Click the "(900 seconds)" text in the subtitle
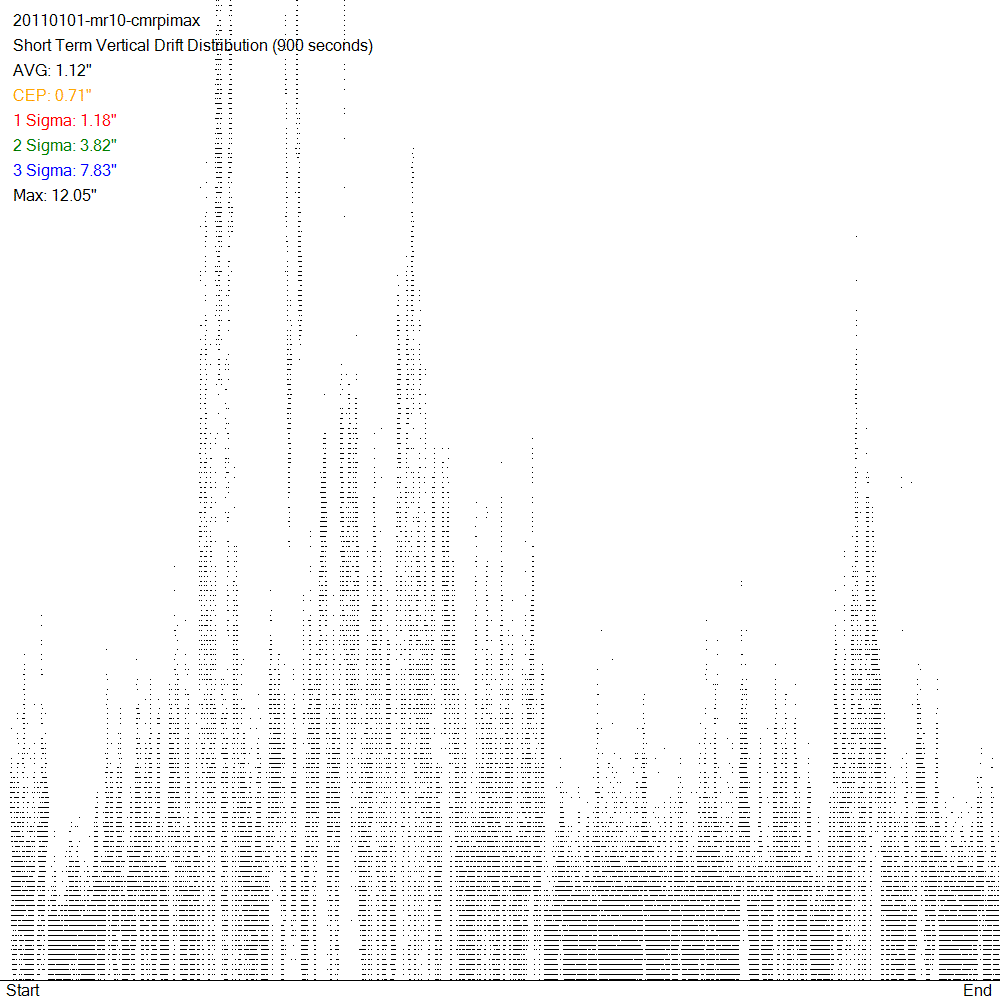Screen dimensions: 1000x1000 point(322,46)
